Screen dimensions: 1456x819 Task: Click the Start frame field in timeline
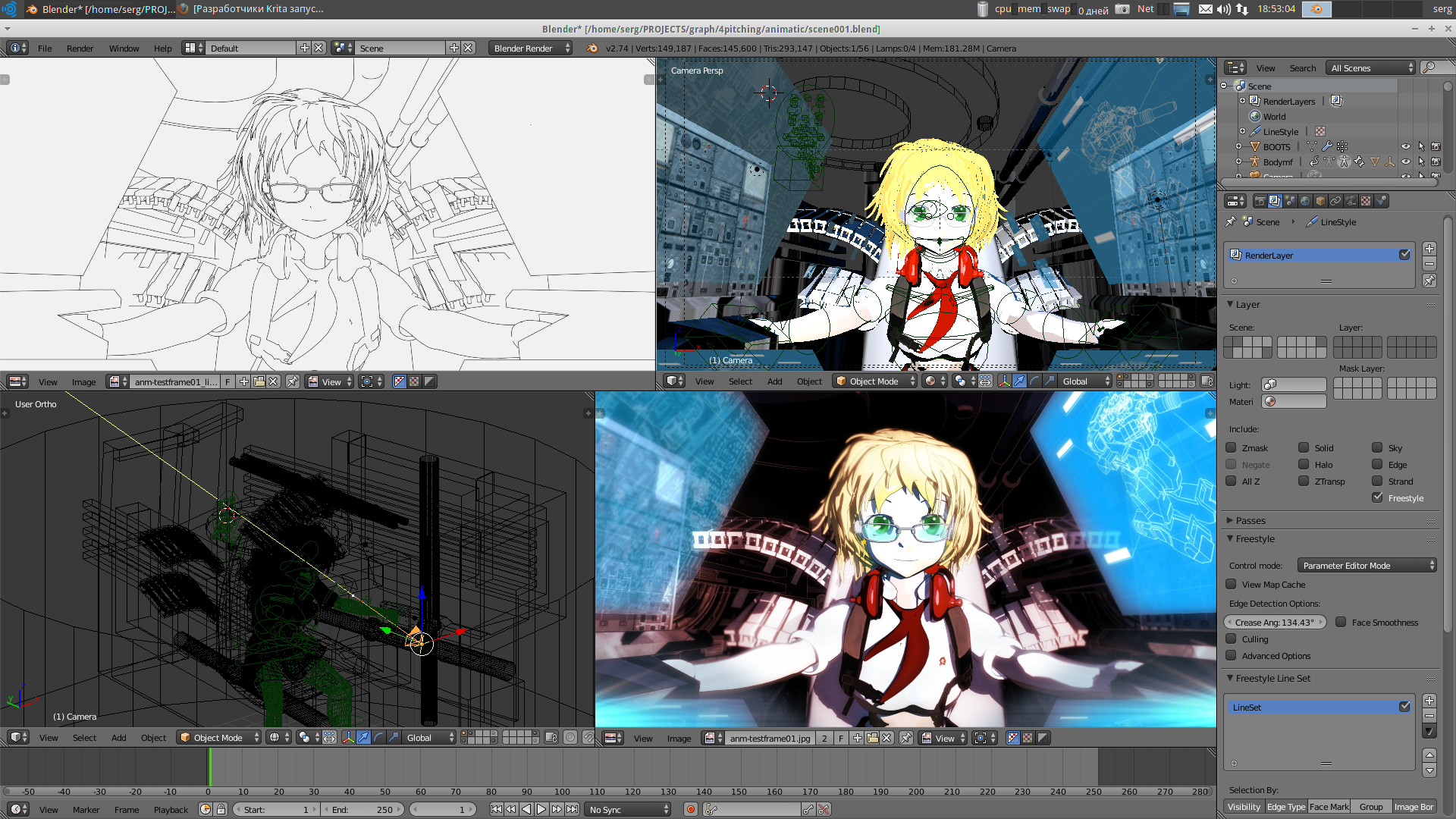click(x=275, y=809)
